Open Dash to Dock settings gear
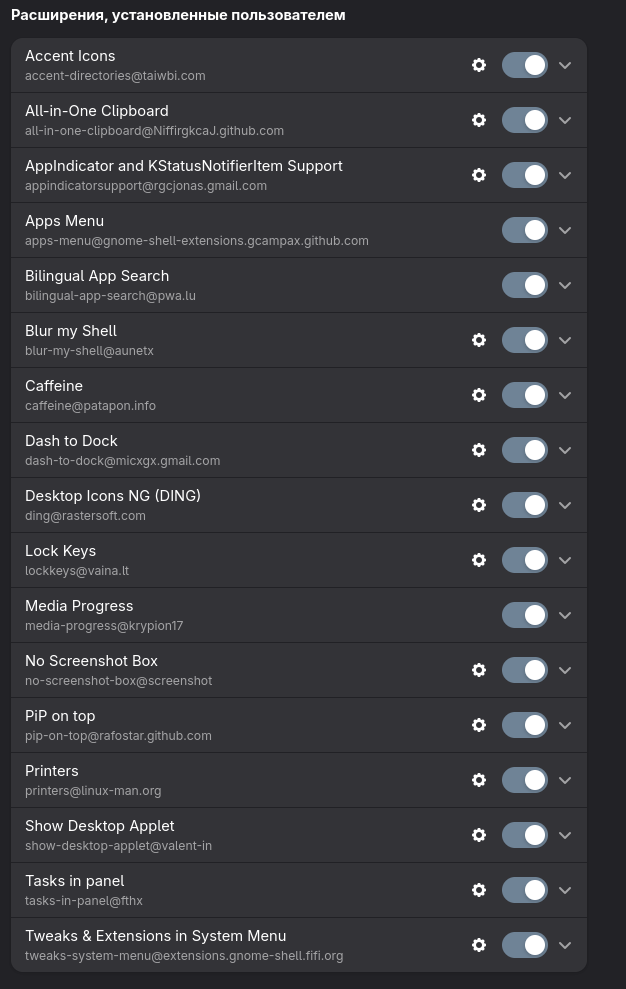Viewport: 626px width, 989px height. point(479,450)
